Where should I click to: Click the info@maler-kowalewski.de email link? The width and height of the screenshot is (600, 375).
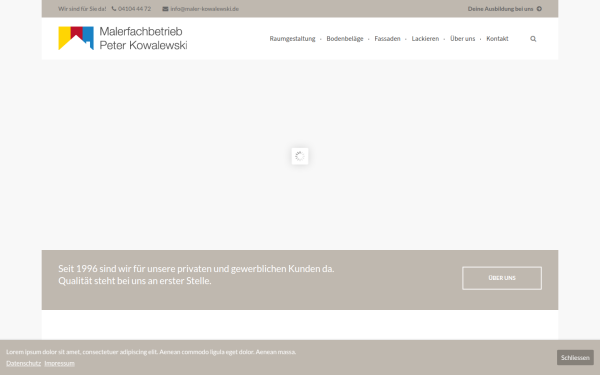pos(204,9)
